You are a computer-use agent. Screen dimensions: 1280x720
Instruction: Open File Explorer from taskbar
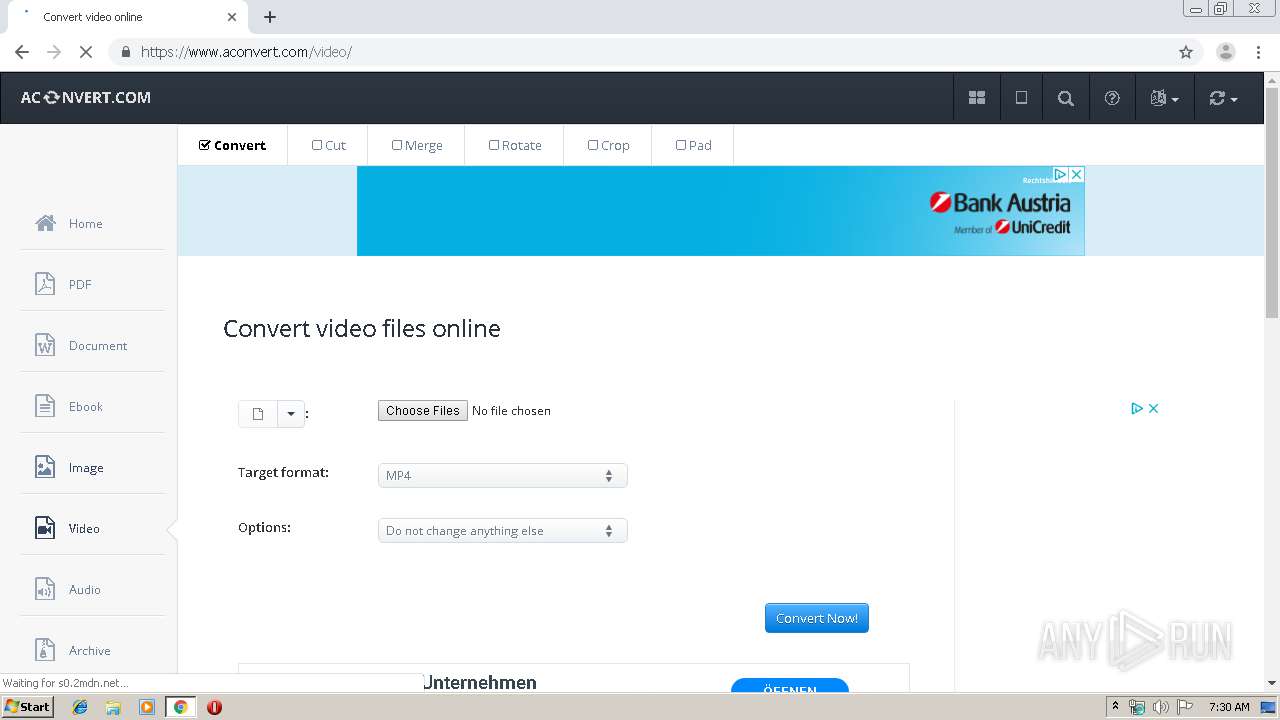113,707
